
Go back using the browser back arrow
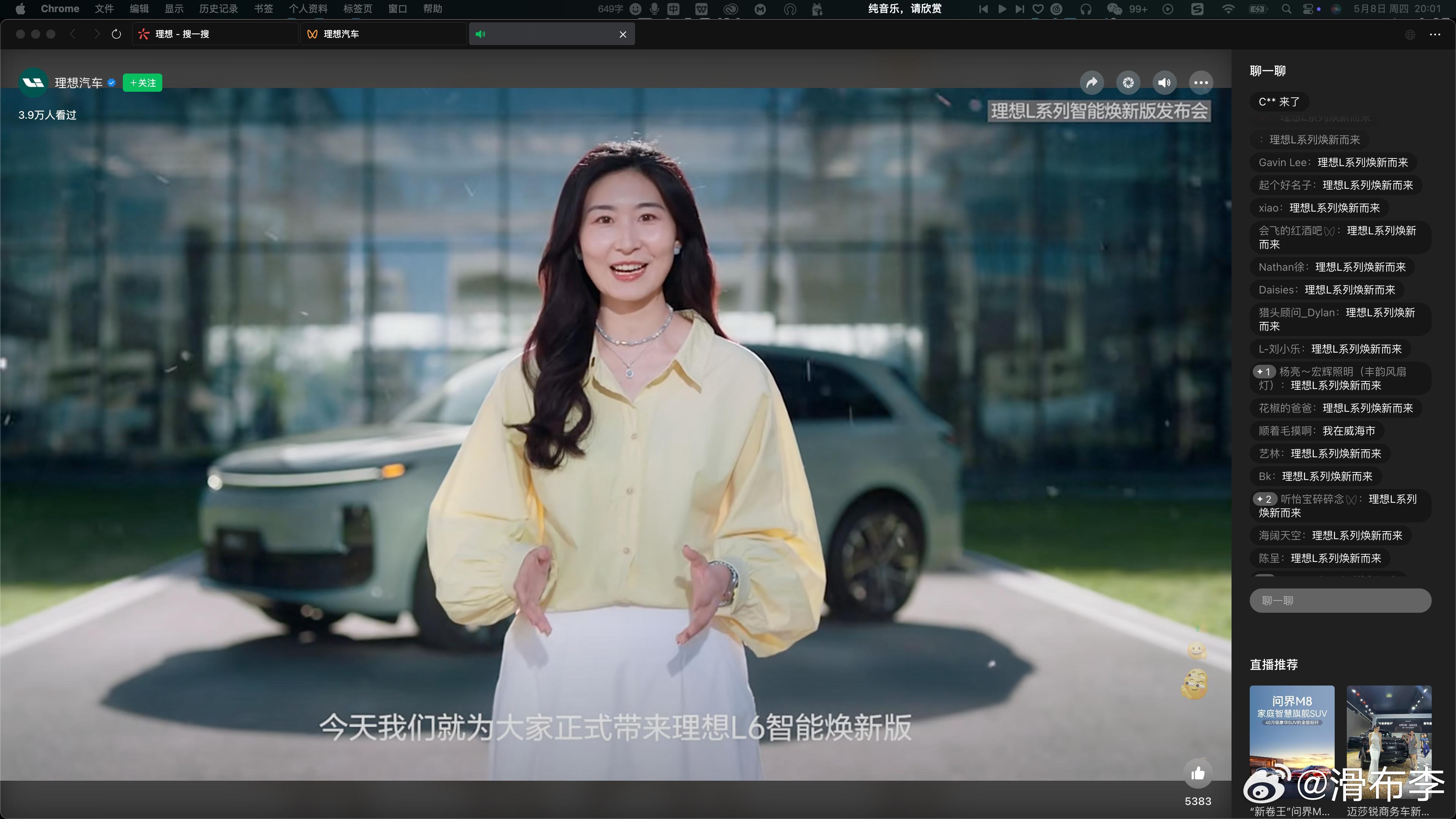click(73, 35)
